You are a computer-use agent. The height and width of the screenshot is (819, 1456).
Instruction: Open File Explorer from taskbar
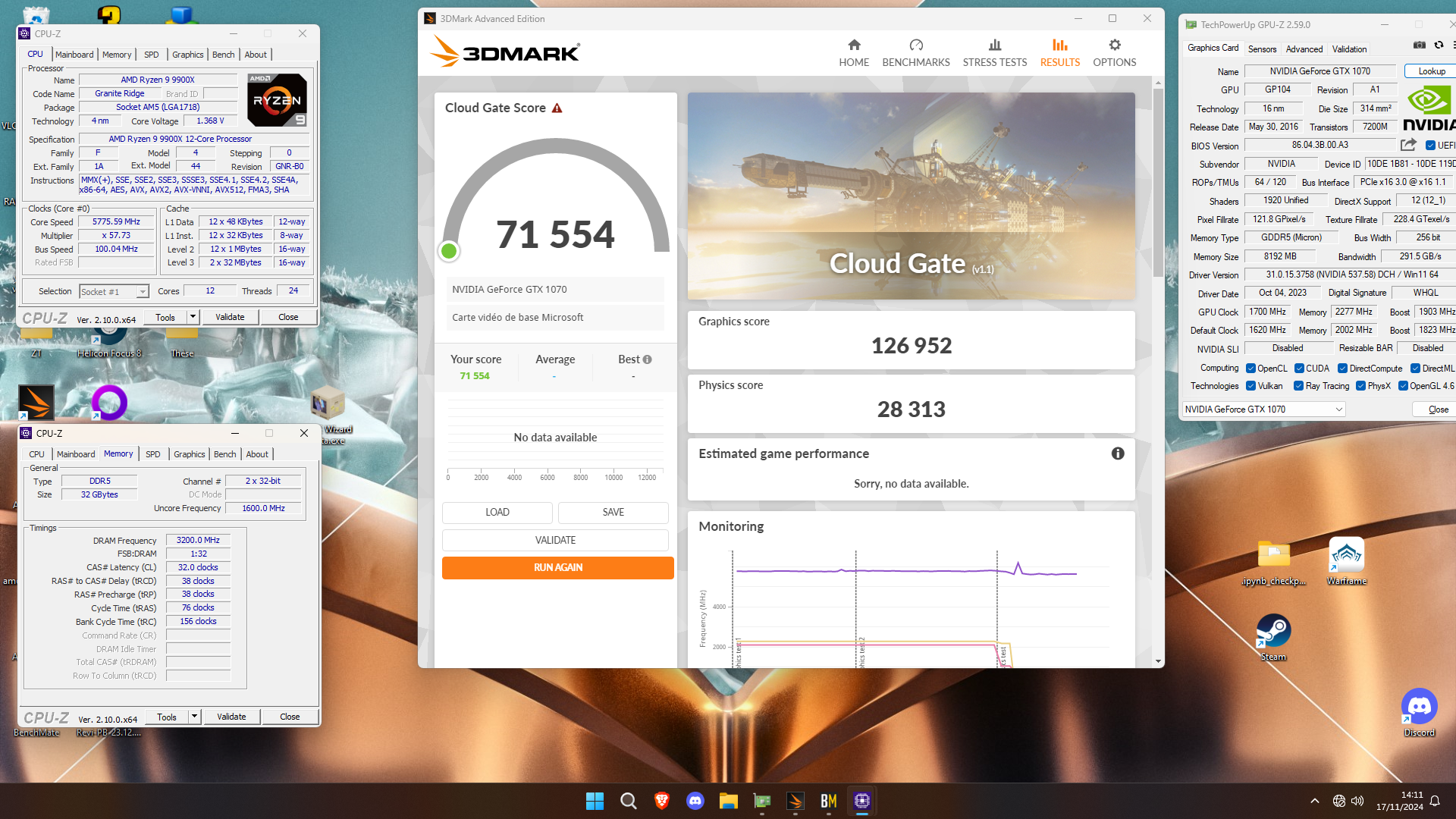(729, 801)
